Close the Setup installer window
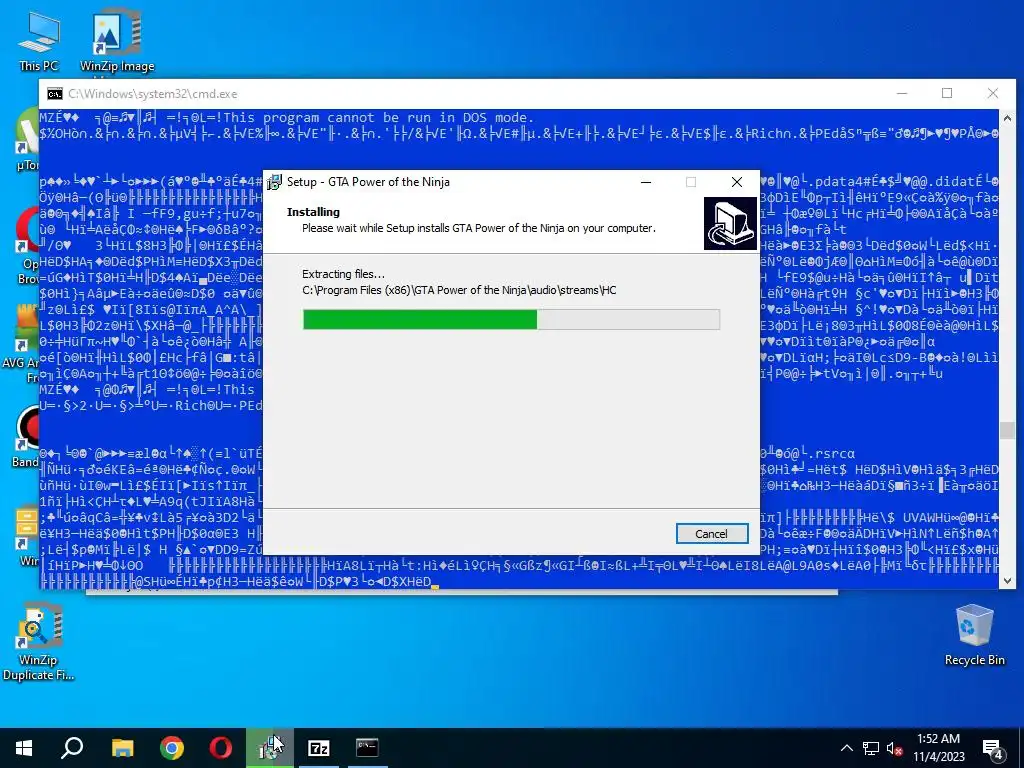 [737, 182]
